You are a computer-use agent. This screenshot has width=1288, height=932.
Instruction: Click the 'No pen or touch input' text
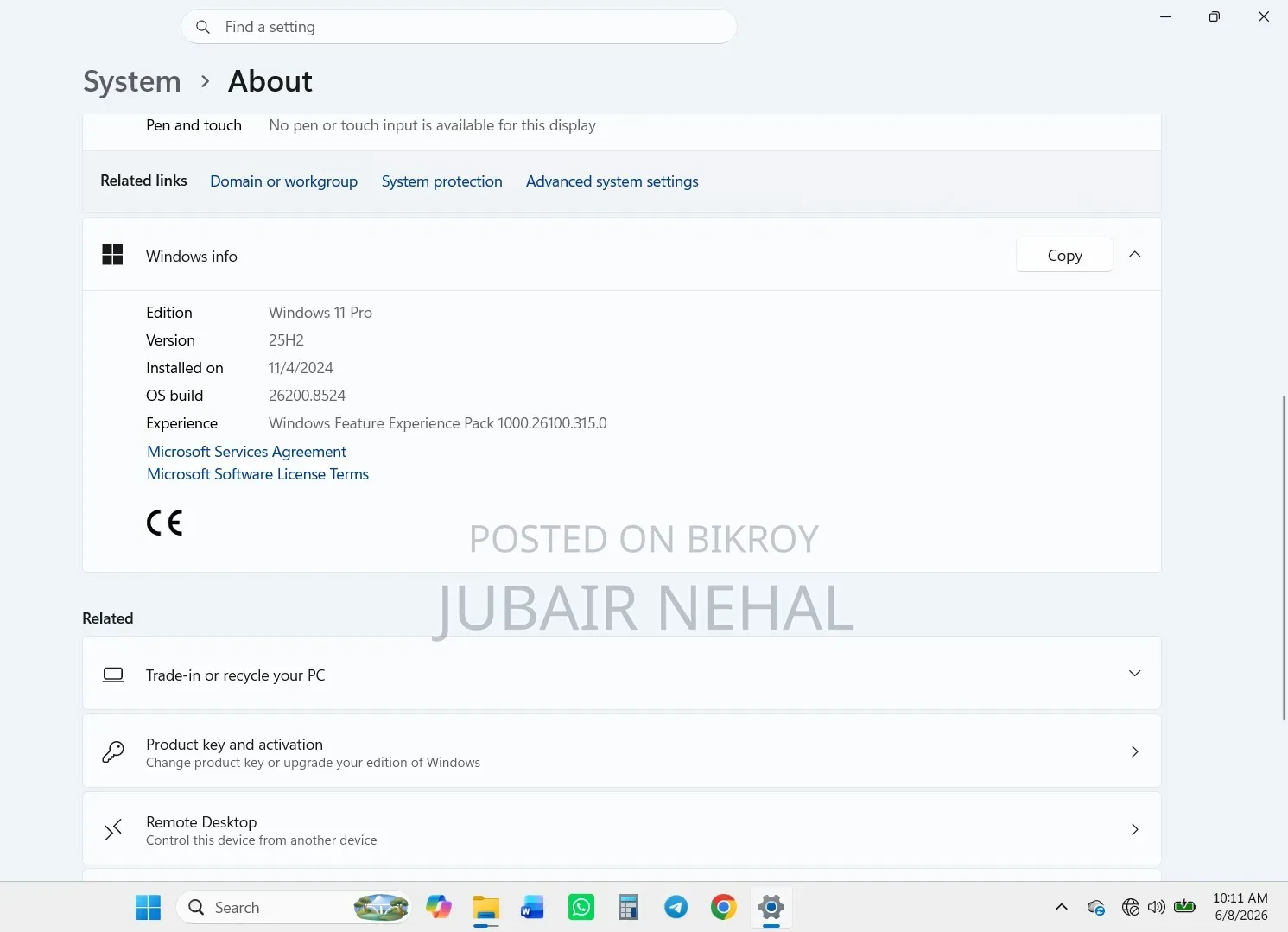(432, 125)
